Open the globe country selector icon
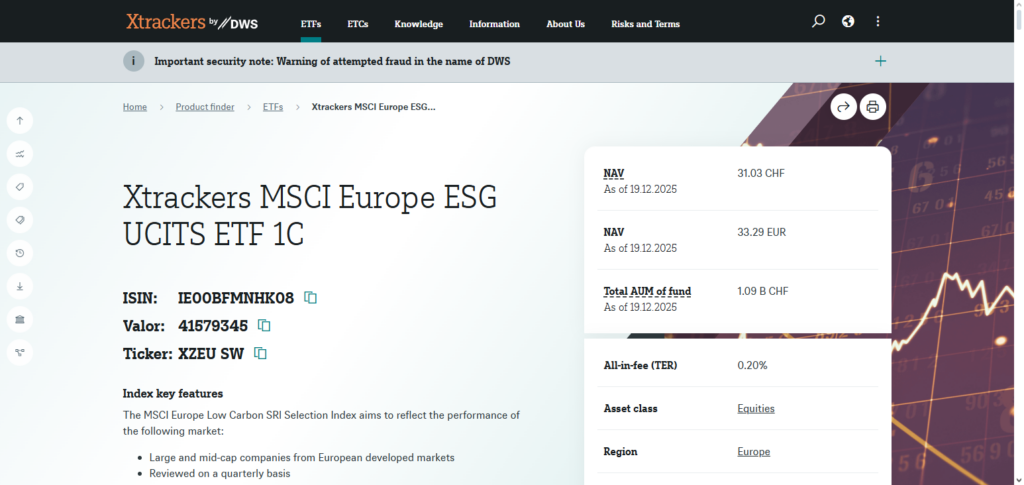 point(848,22)
